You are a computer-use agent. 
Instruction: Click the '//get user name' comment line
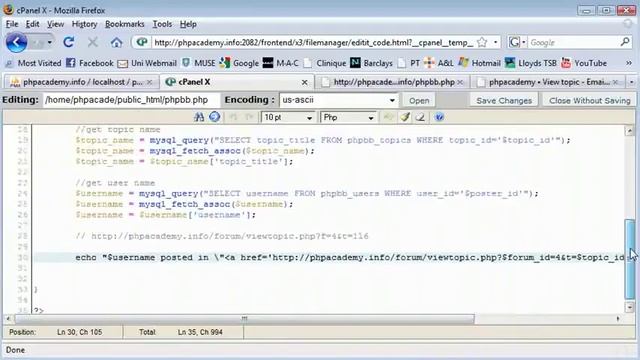tap(115, 183)
